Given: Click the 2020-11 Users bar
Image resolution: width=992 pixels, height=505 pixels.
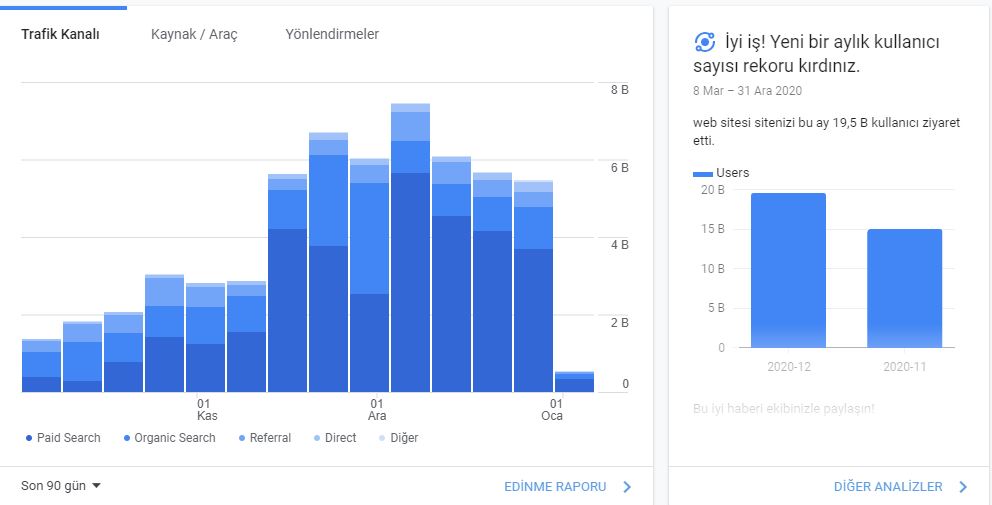Looking at the screenshot, I should (x=905, y=288).
